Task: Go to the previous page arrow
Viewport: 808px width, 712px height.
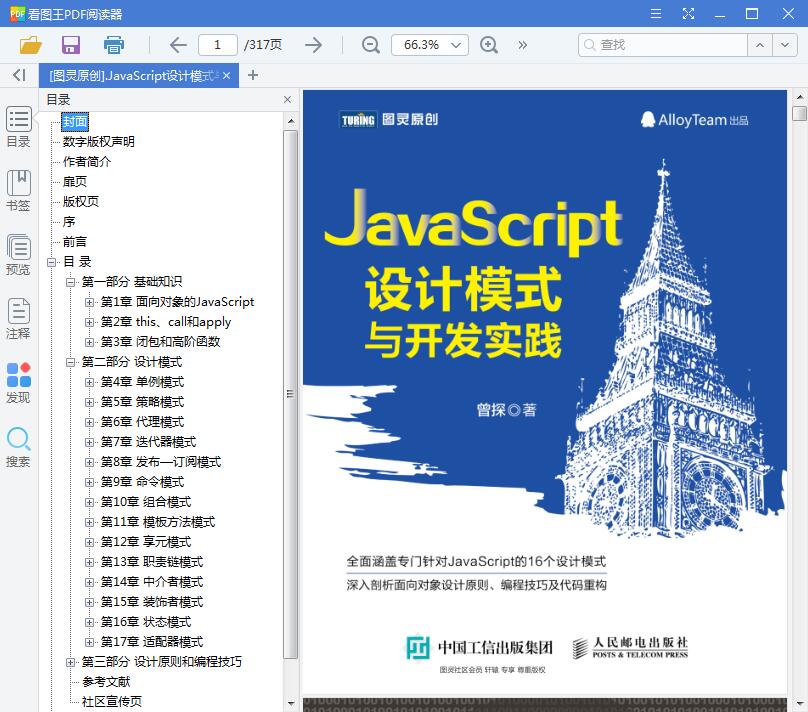Action: 178,45
